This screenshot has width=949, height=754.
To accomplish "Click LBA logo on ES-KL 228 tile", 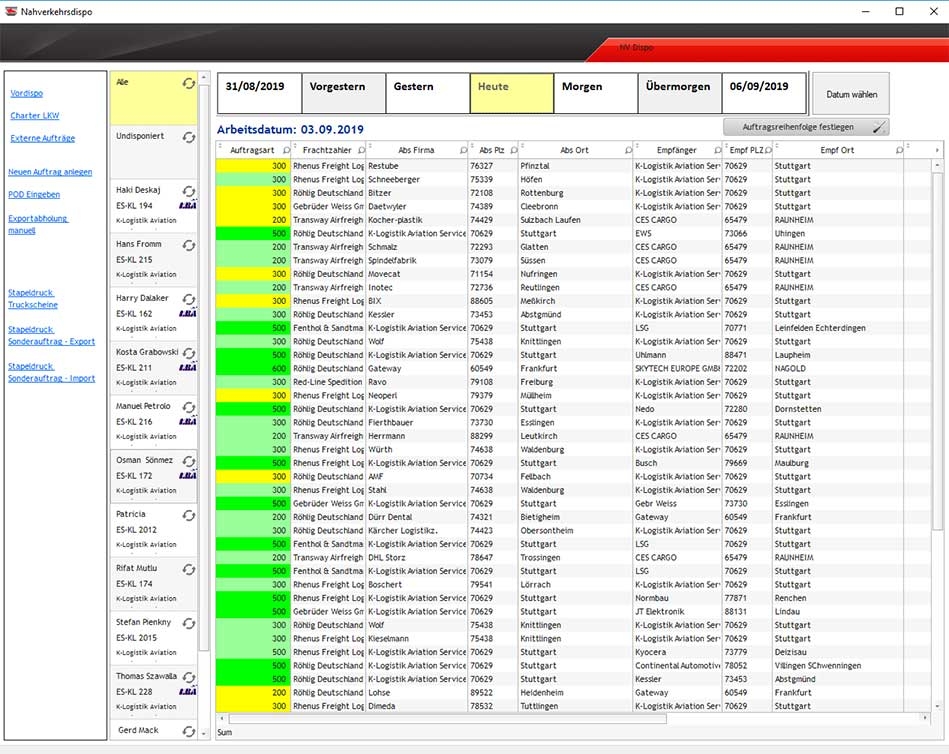I will pyautogui.click(x=188, y=692).
